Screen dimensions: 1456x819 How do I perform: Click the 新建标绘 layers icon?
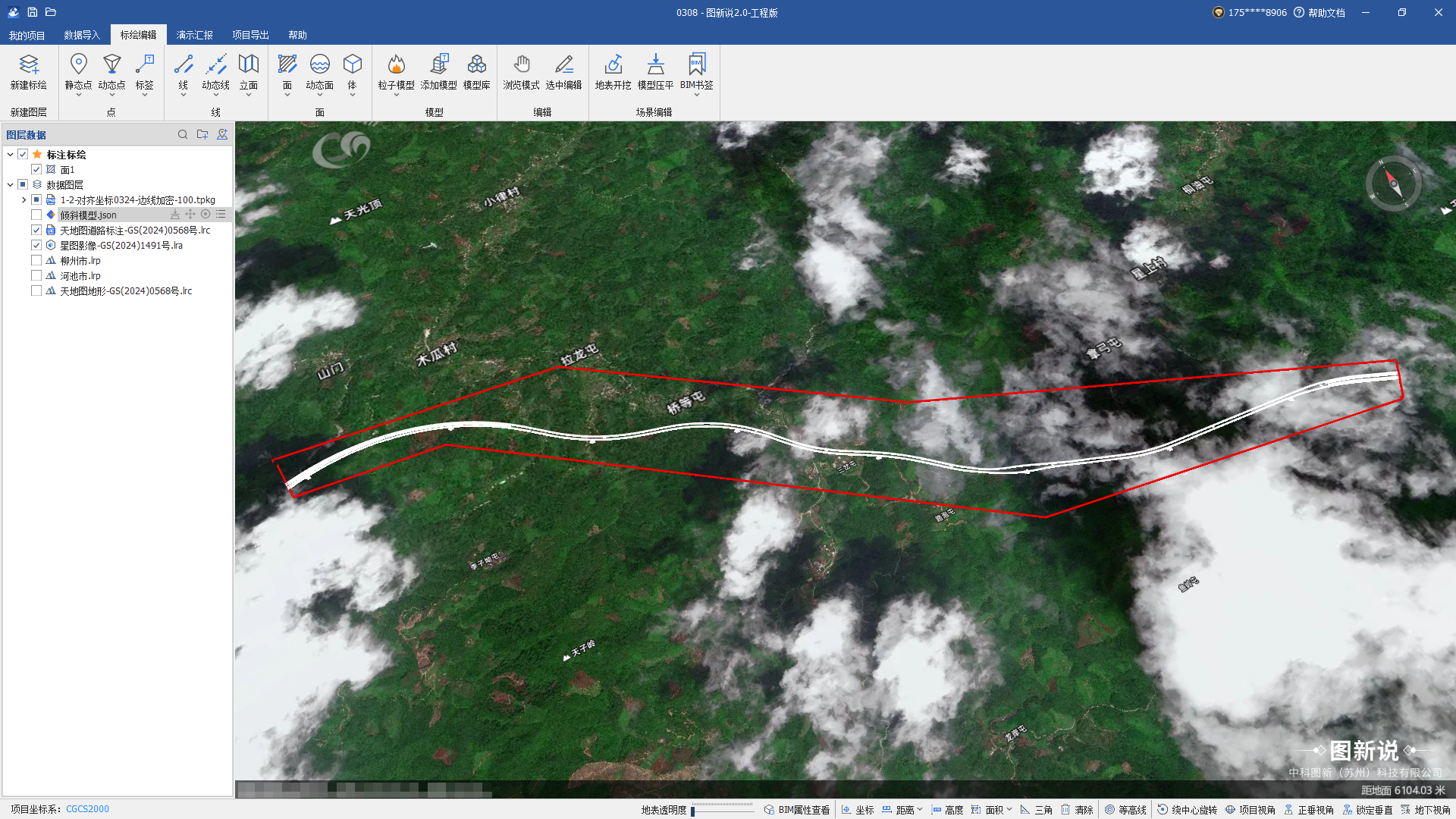(x=29, y=65)
